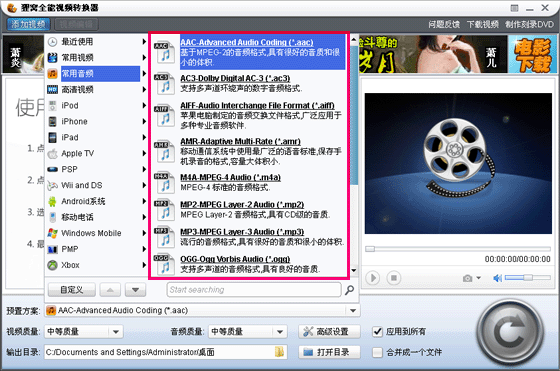The width and height of the screenshot is (560, 371).
Task: Click the AAC format file icon
Action: pos(164,52)
